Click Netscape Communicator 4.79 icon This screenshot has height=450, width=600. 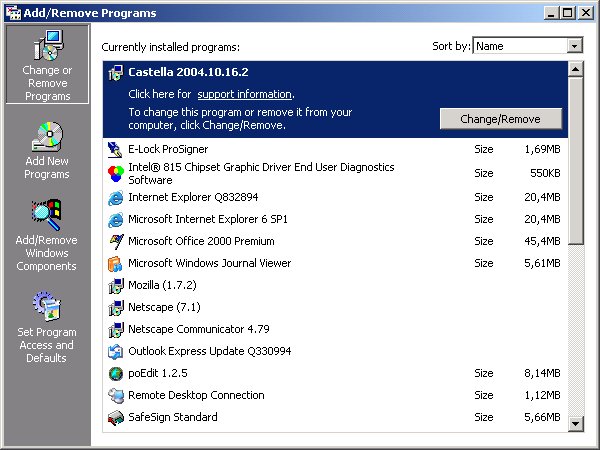[116, 329]
